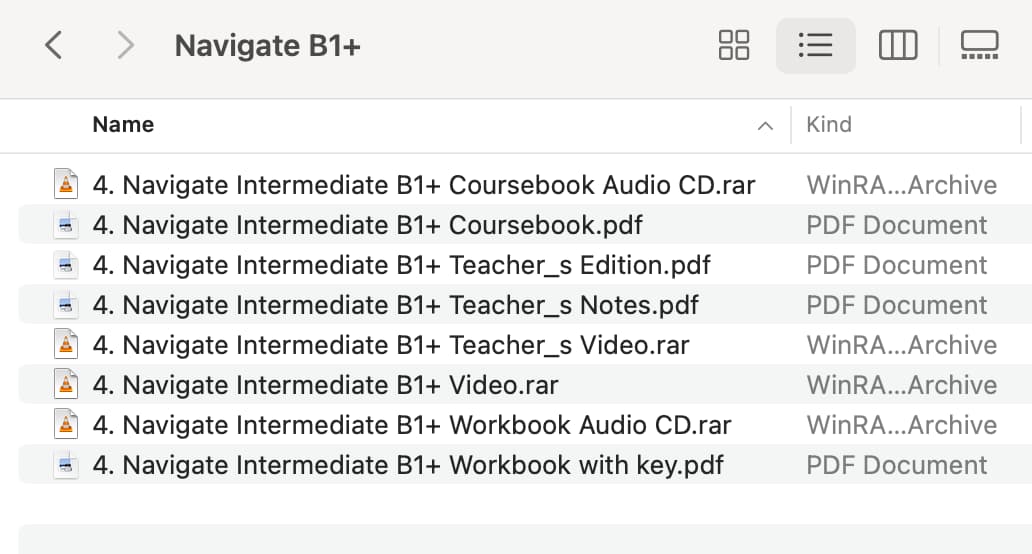Click the column divider beside Kind header
This screenshot has width=1032, height=554.
tap(1021, 125)
